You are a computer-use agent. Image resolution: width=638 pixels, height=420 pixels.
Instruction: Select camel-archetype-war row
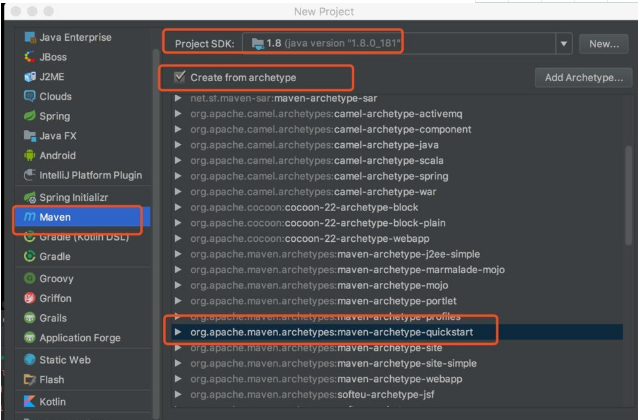click(397, 192)
